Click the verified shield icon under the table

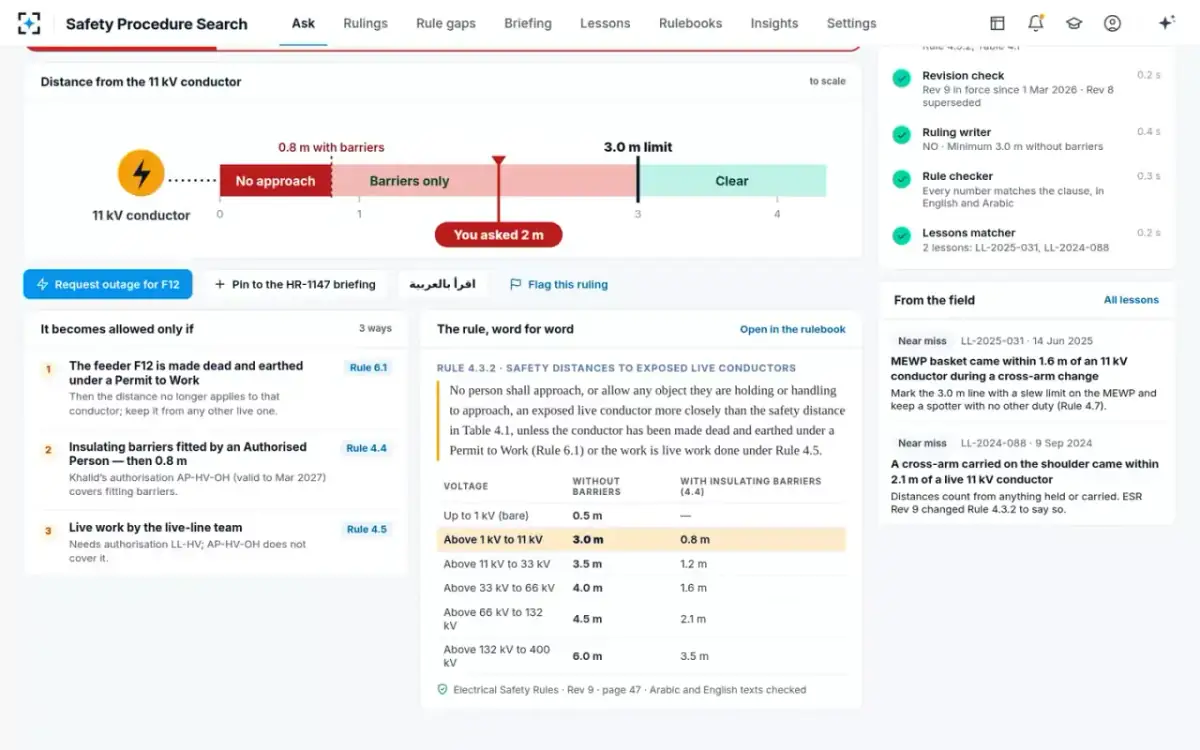[x=442, y=689]
